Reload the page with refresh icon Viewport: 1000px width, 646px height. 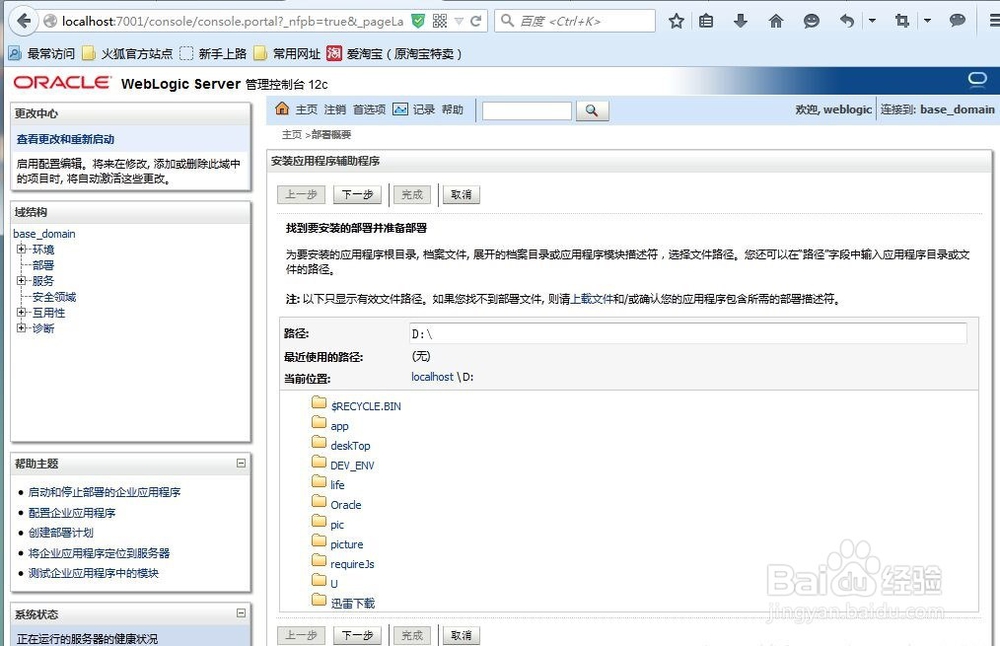(476, 21)
